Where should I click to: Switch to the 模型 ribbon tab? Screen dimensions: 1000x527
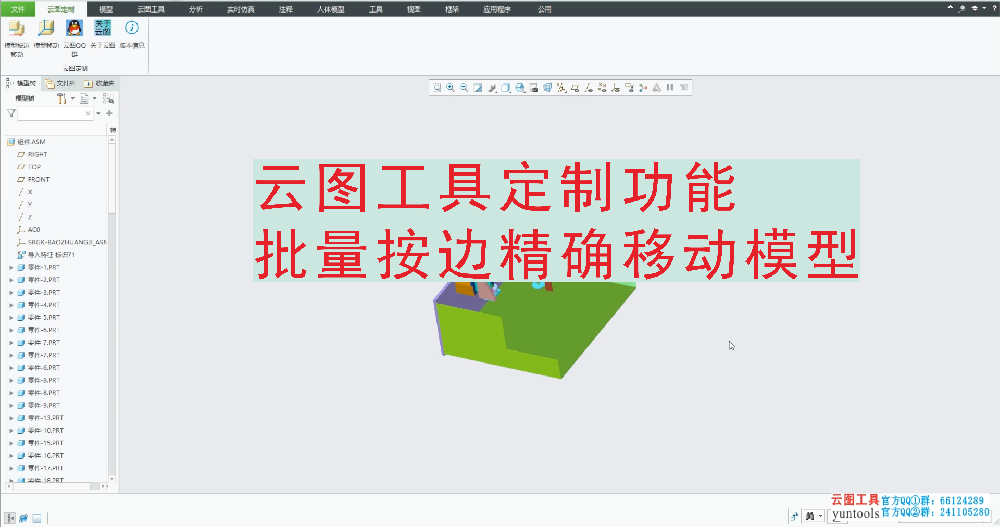pyautogui.click(x=106, y=9)
